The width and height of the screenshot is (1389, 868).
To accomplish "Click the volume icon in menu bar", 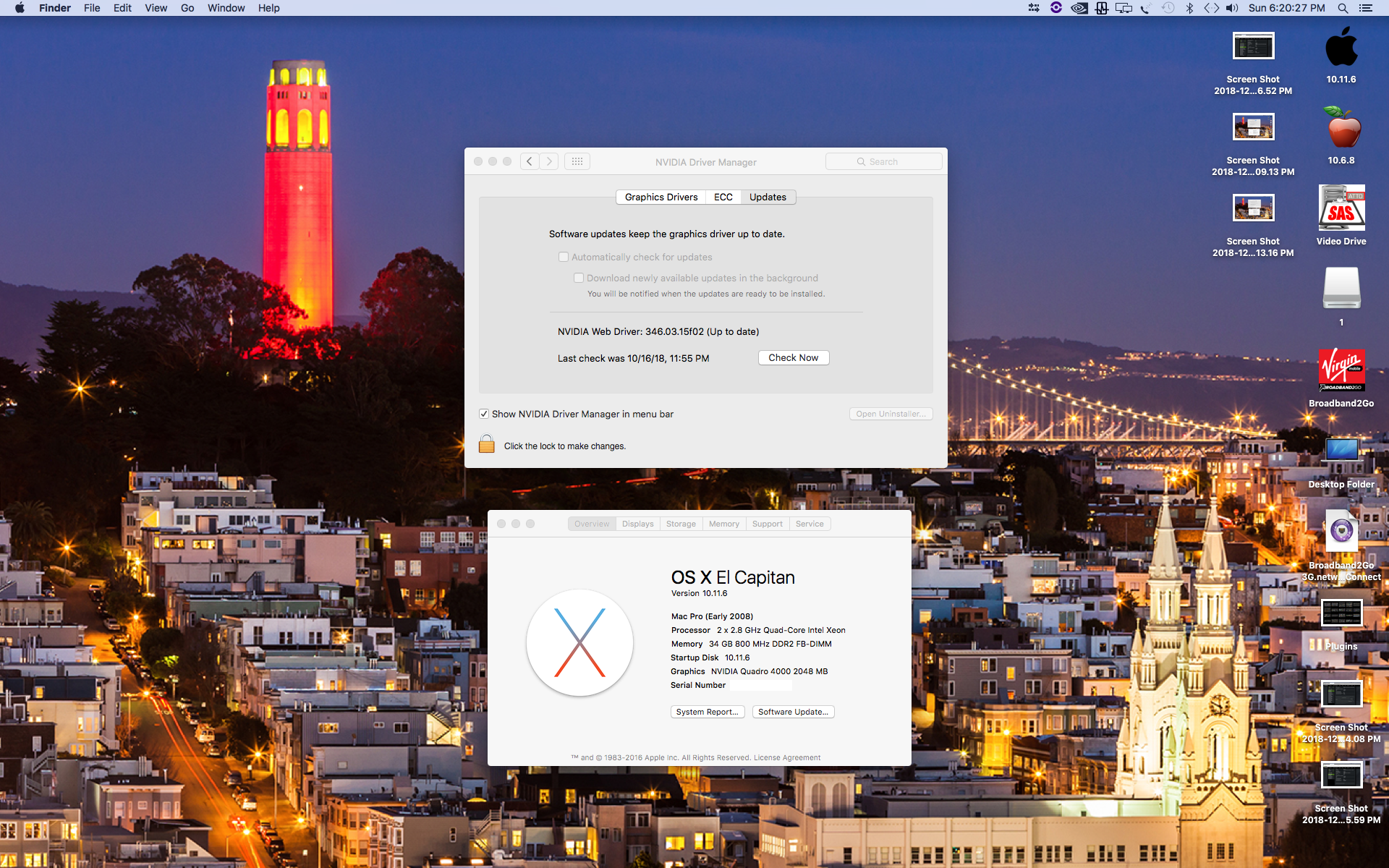I will [x=1232, y=8].
